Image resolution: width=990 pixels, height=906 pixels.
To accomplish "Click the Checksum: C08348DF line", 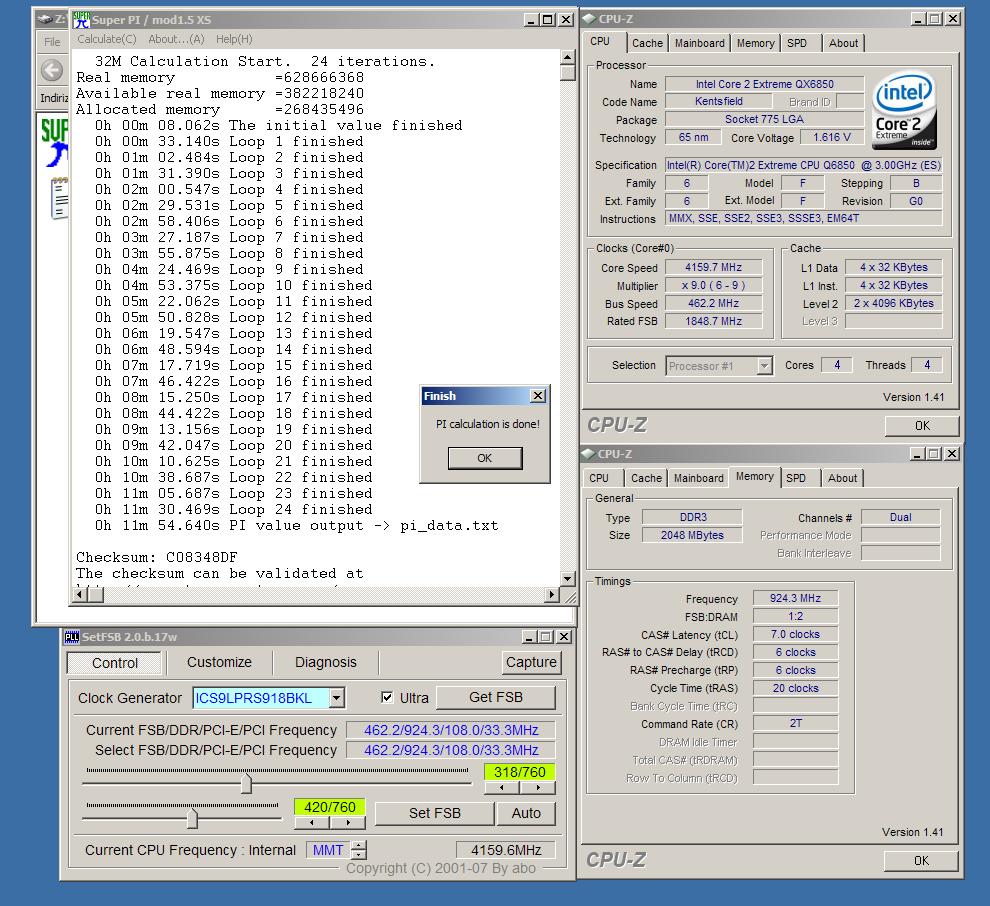I will (x=157, y=557).
